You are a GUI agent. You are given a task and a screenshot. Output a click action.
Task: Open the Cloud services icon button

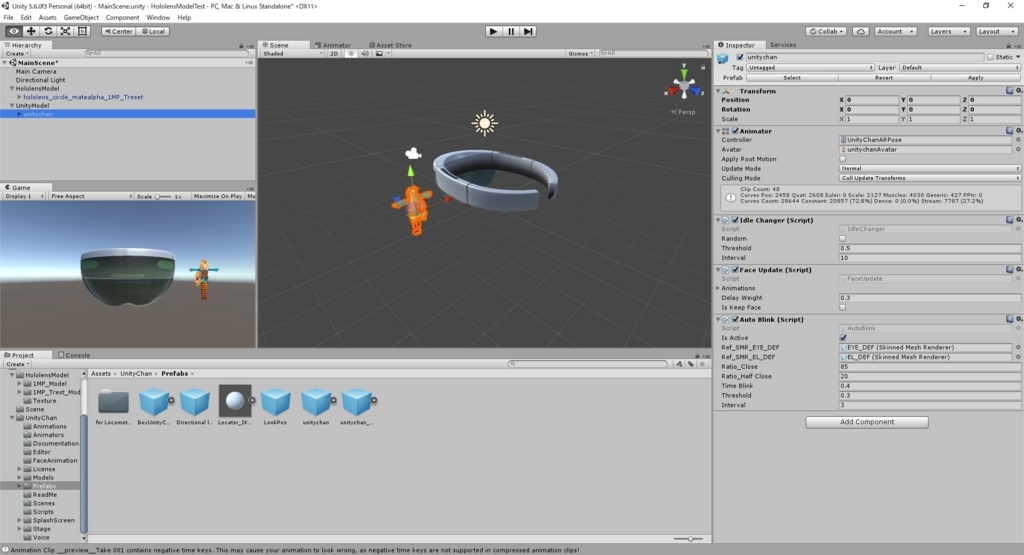point(861,31)
